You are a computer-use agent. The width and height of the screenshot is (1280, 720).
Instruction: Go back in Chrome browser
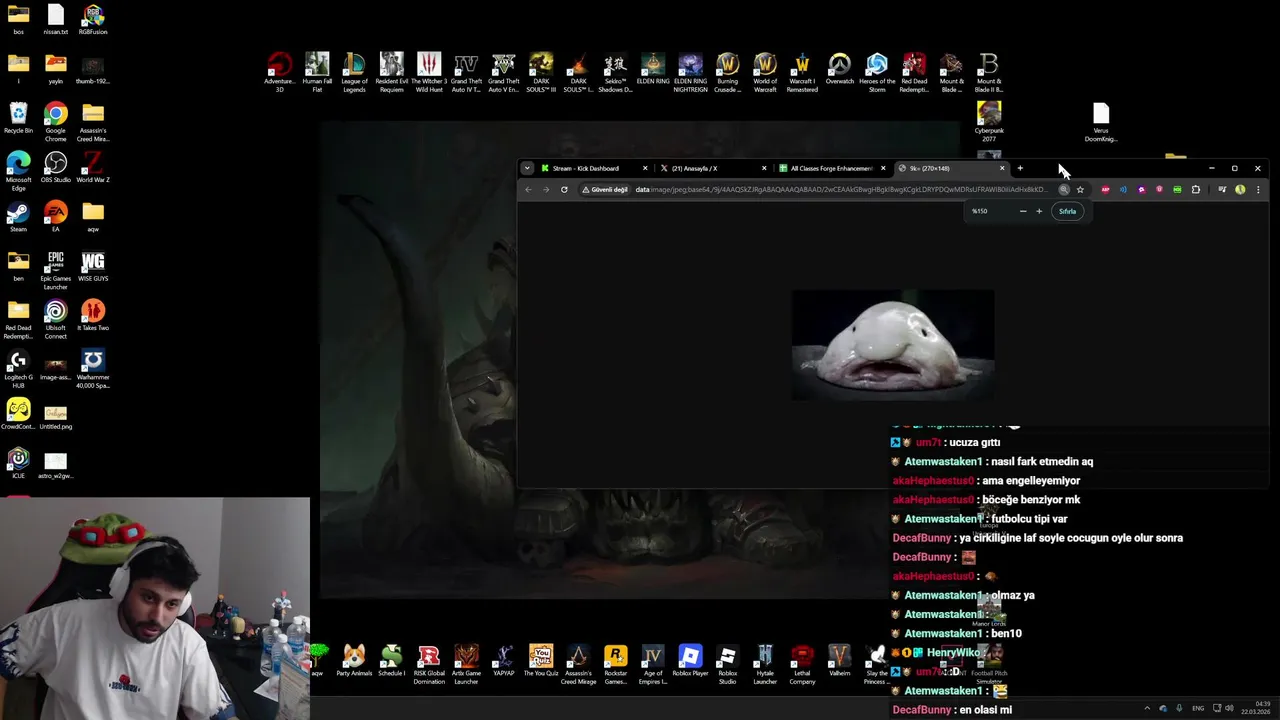[x=528, y=189]
